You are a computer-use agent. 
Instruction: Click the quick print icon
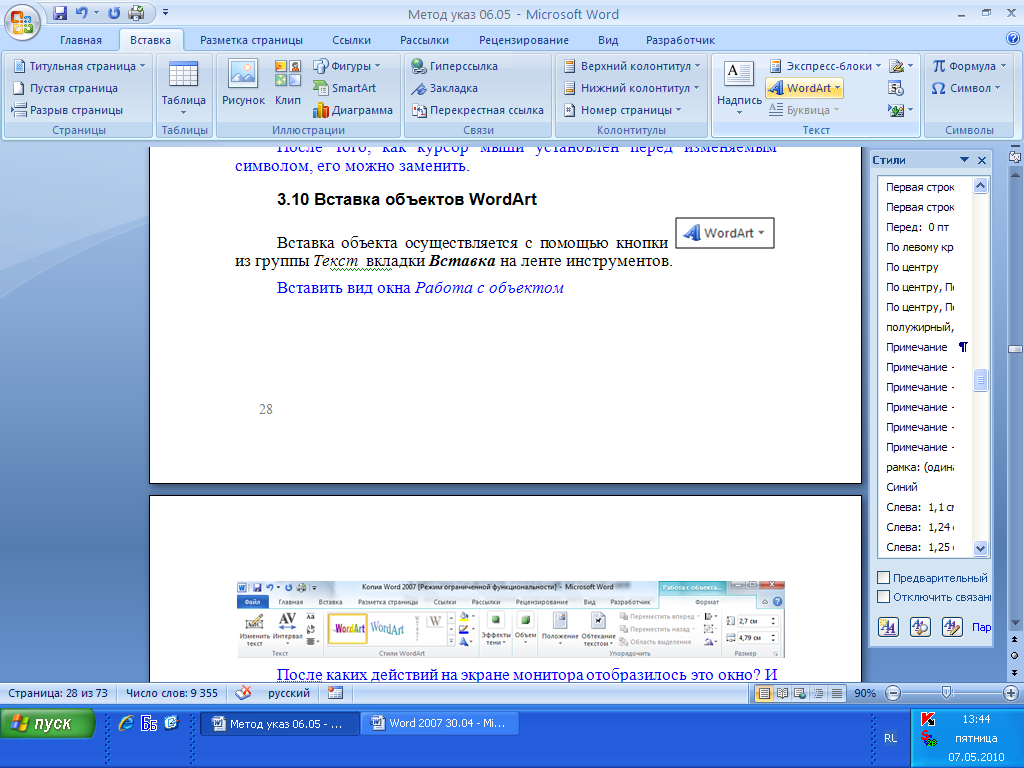coord(136,12)
